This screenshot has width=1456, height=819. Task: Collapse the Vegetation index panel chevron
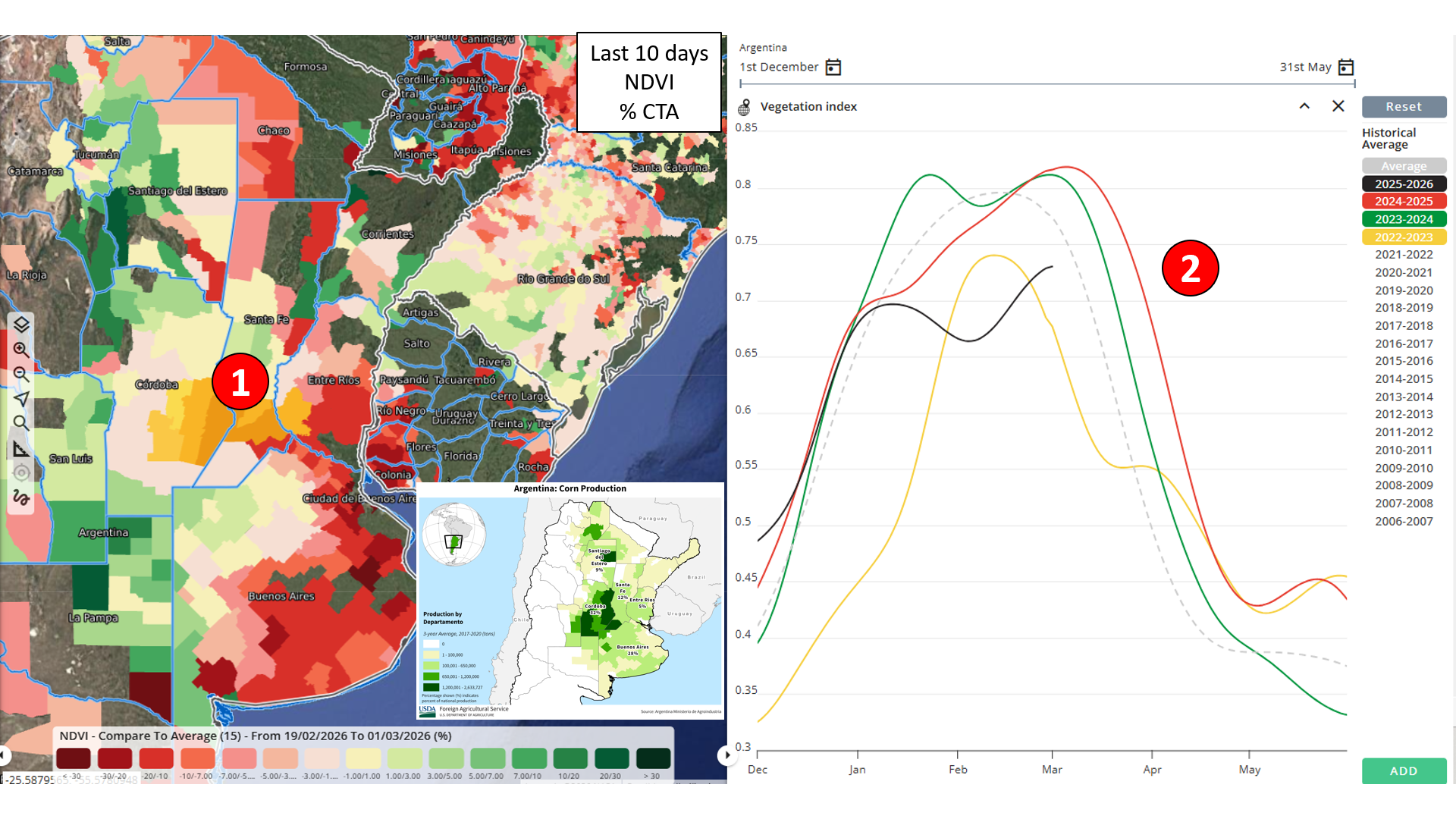coord(1304,106)
